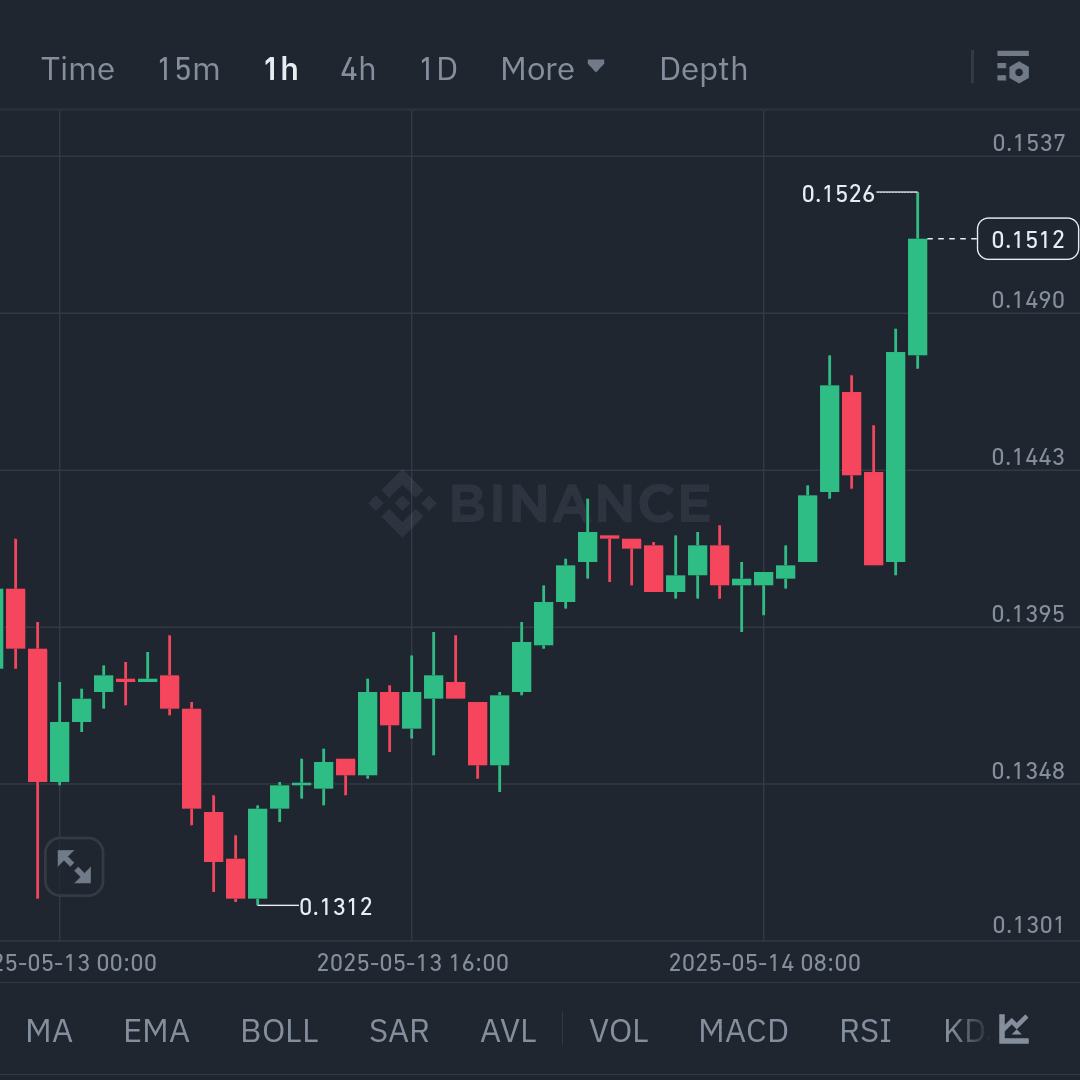
Task: Select the 1h interval tab
Action: [x=281, y=69]
